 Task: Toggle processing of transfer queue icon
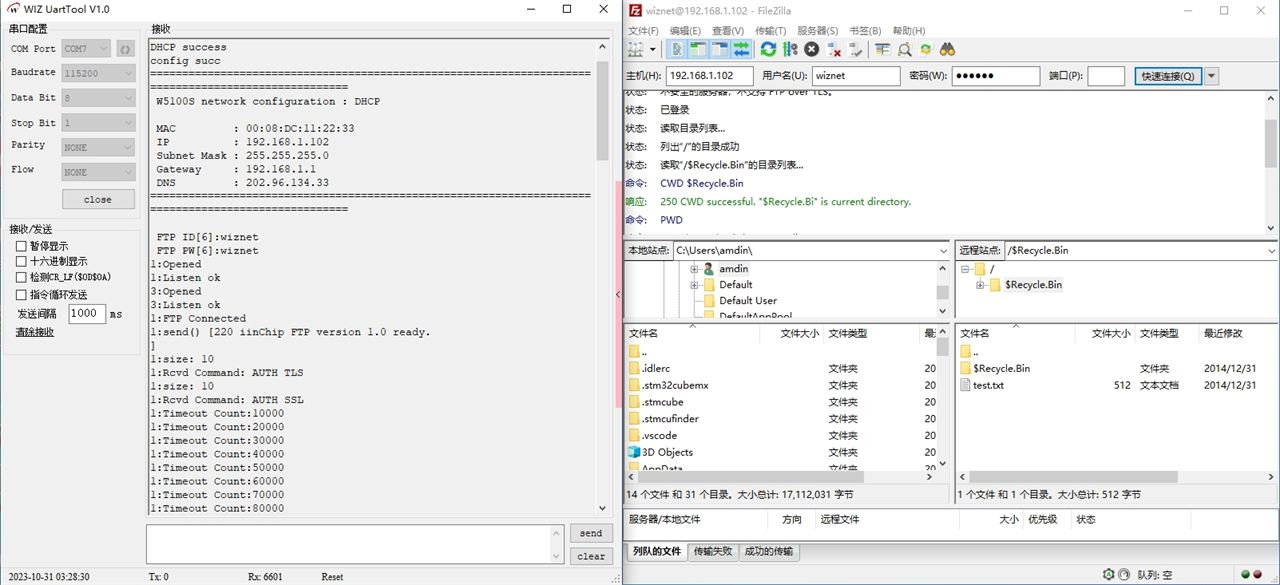pos(790,49)
